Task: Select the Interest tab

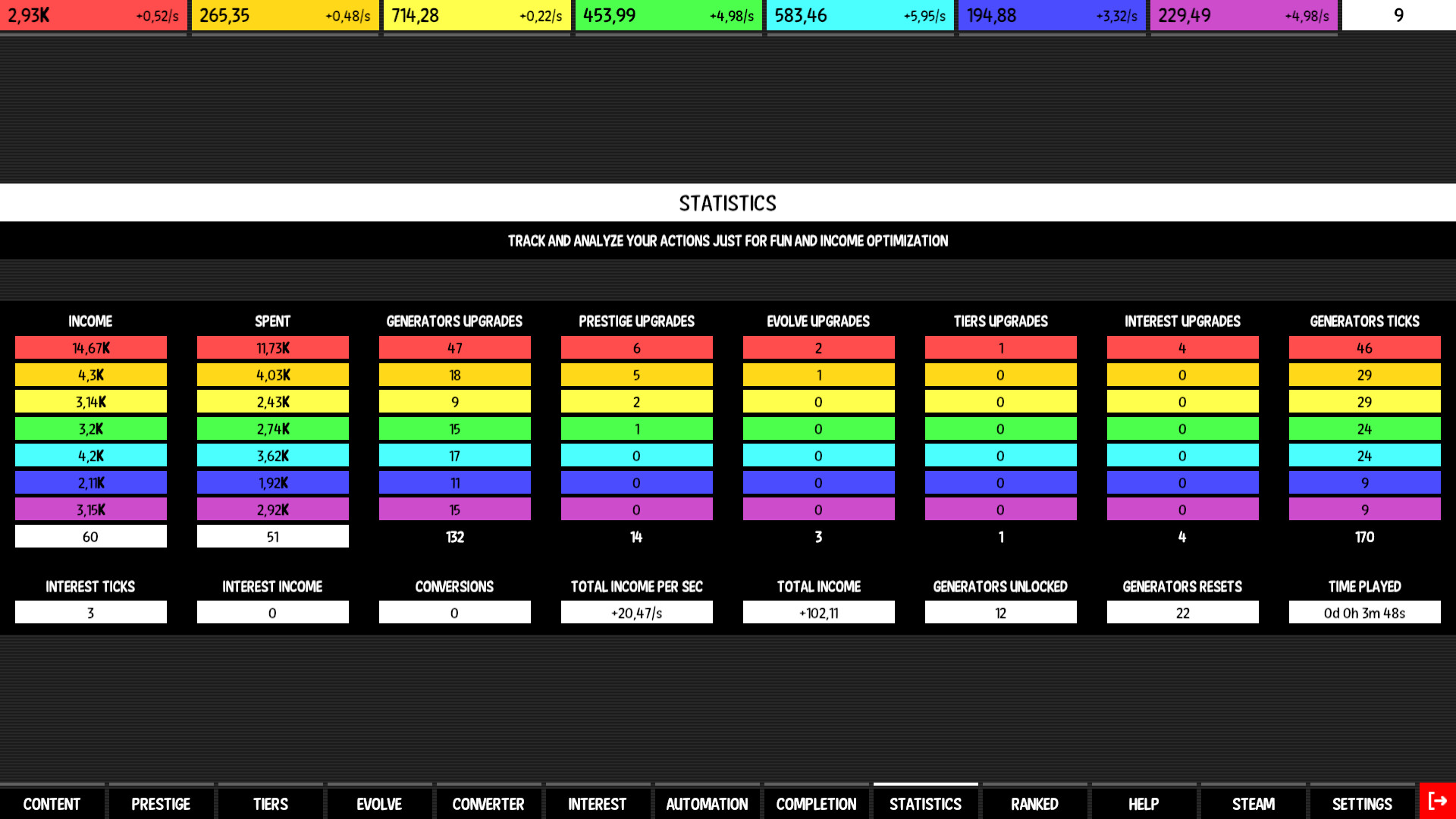Action: (x=598, y=804)
